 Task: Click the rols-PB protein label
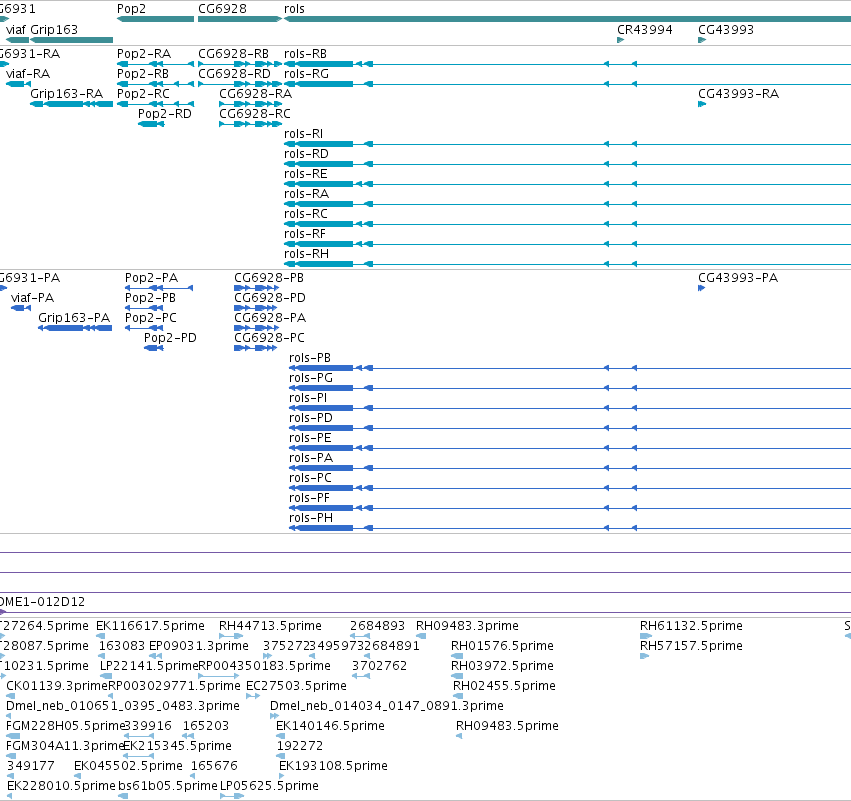310,358
